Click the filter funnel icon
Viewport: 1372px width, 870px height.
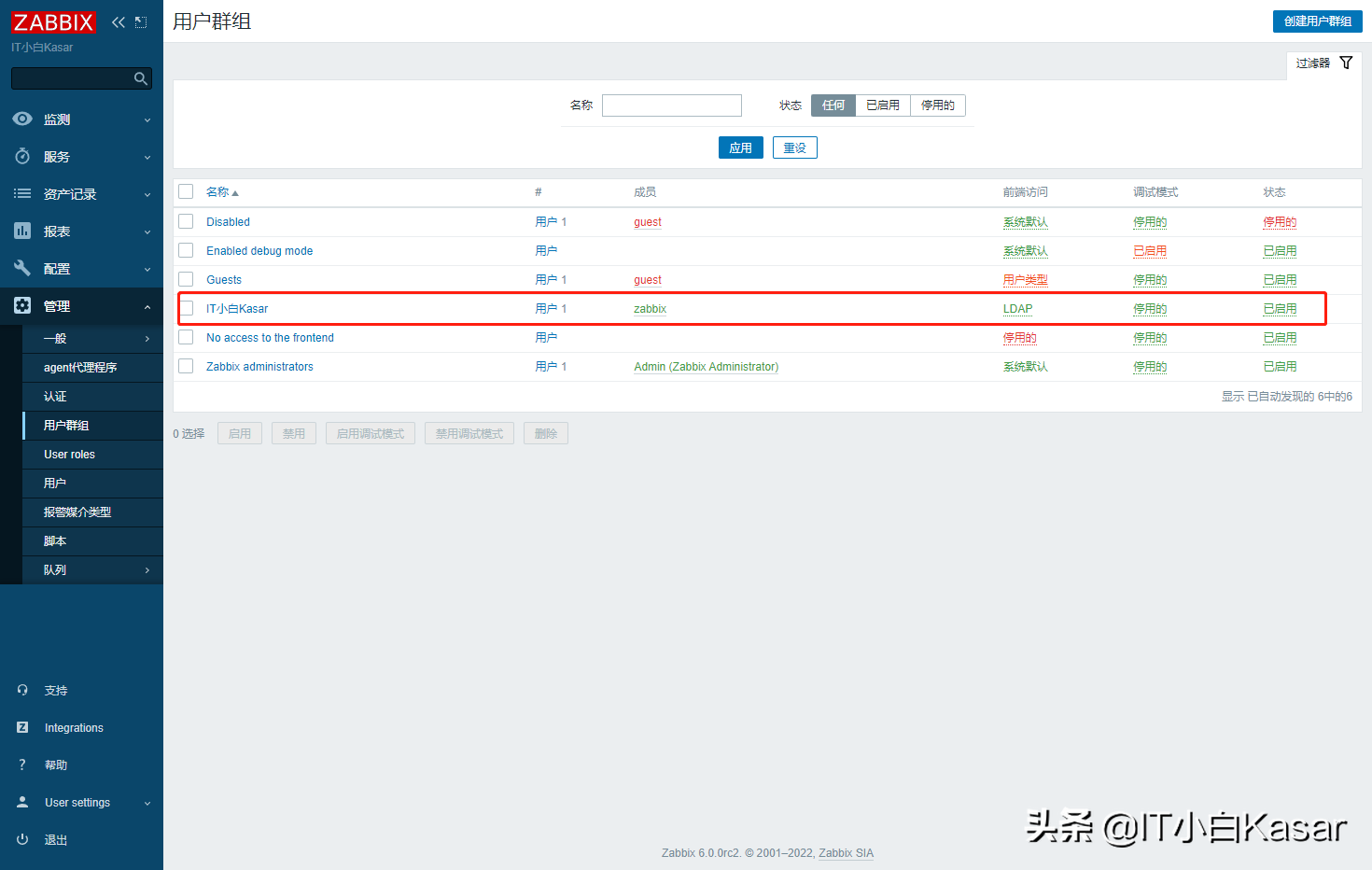point(1346,63)
